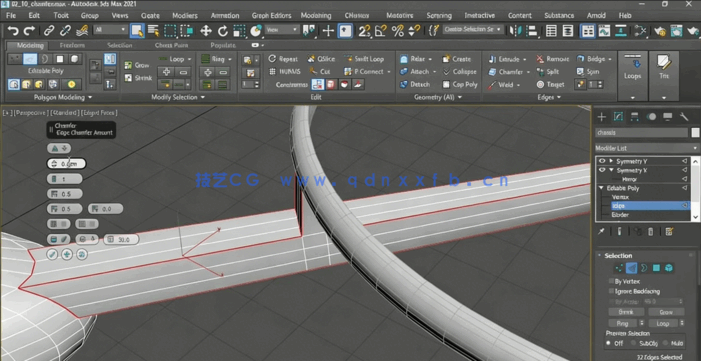Click the Collapse button in Geometry panel
Screen dimensions: 701x361
point(460,72)
